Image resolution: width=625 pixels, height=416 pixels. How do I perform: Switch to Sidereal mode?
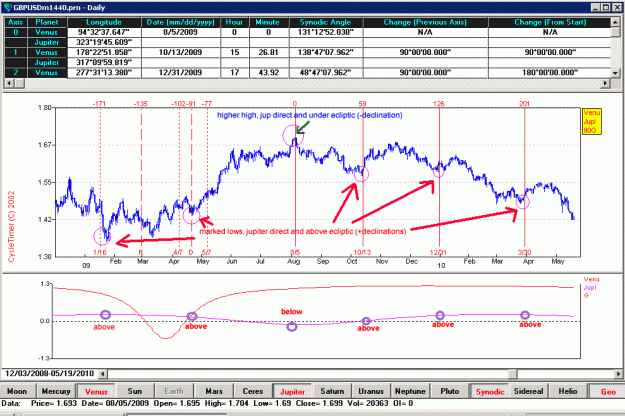click(x=529, y=391)
